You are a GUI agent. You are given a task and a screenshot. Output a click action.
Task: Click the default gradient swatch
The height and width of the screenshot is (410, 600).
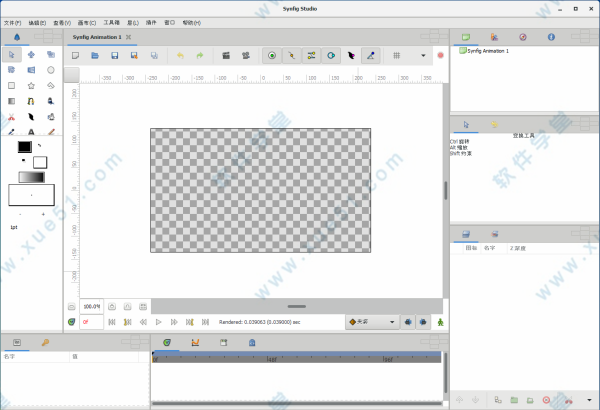[x=31, y=177]
